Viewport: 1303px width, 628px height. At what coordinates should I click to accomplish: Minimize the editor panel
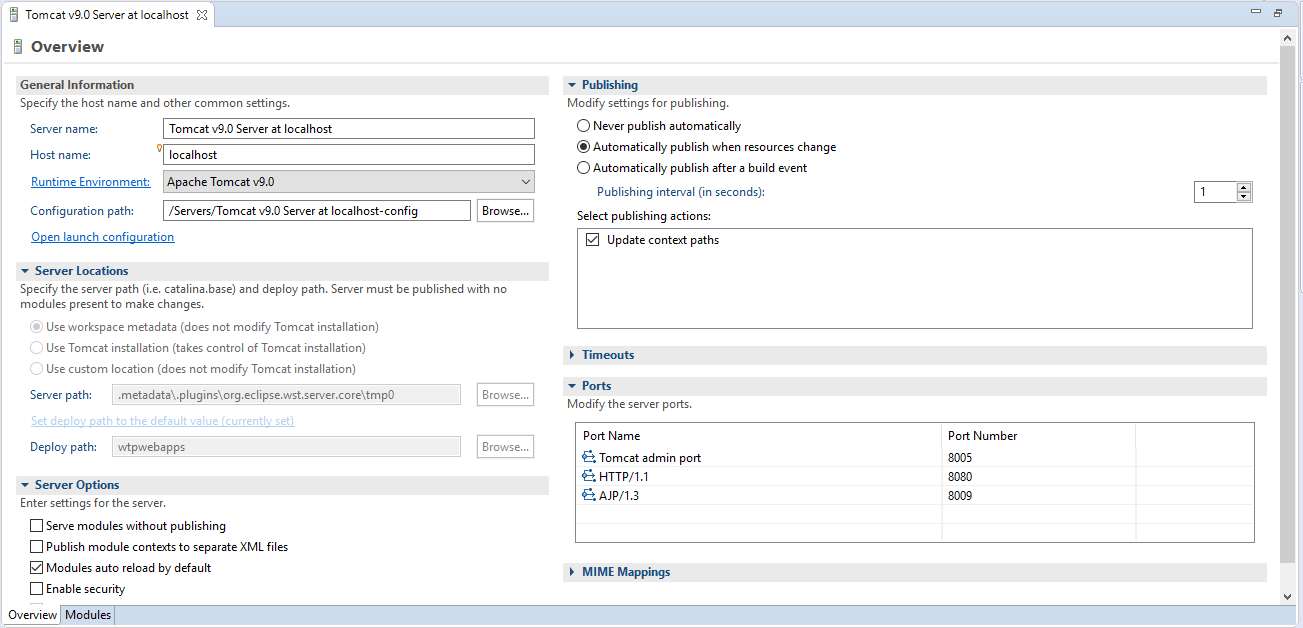point(1256,12)
